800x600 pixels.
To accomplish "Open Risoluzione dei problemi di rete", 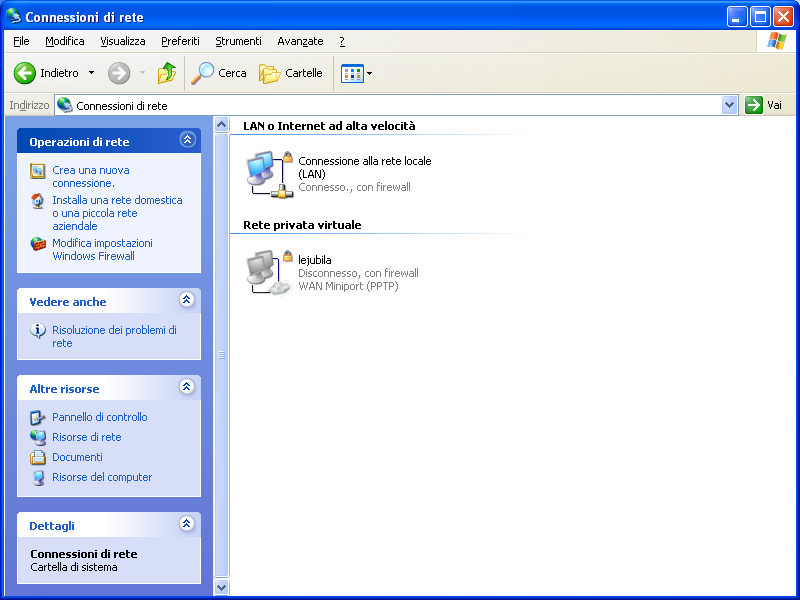I will coord(114,336).
